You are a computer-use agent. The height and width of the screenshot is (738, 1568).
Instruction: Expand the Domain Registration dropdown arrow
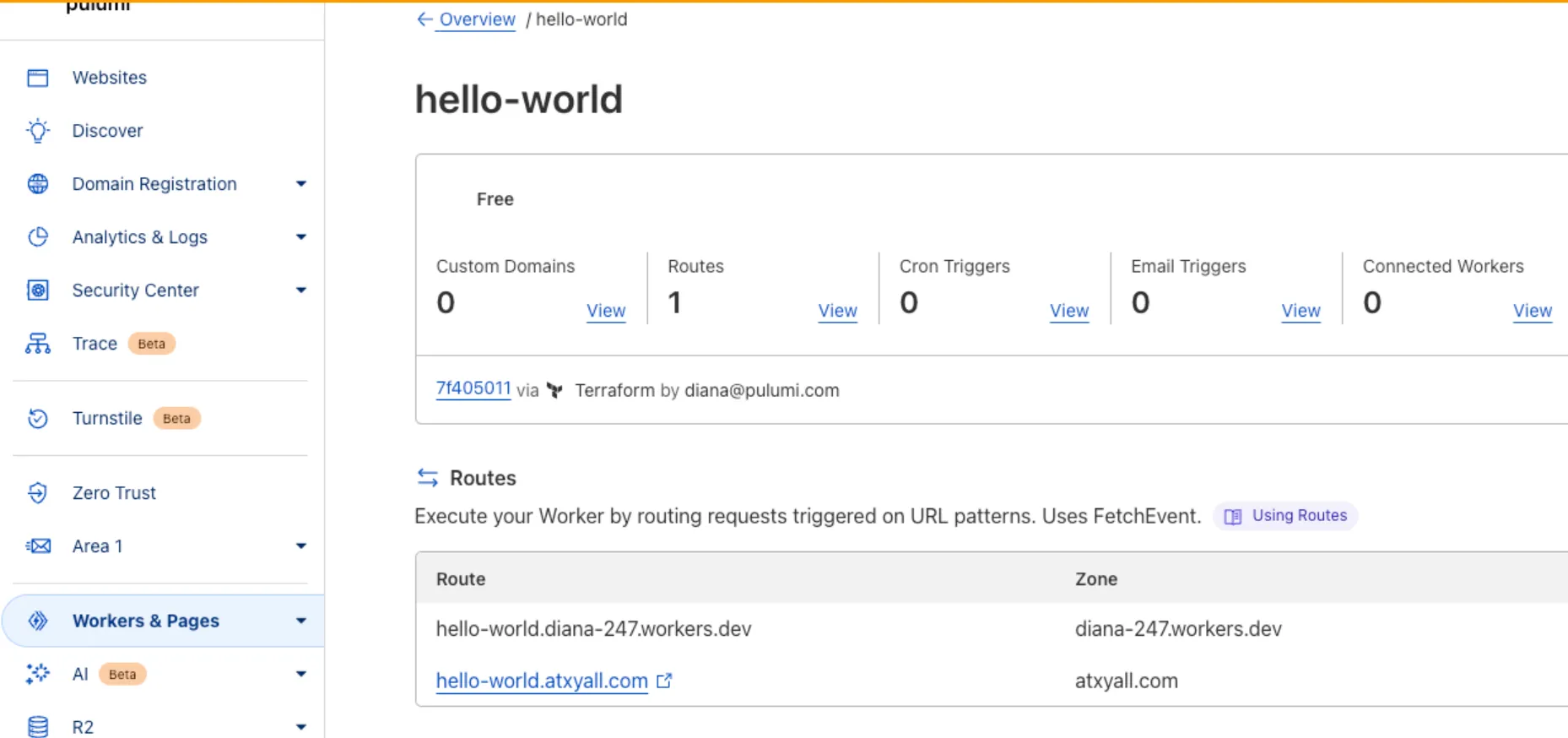click(x=300, y=184)
